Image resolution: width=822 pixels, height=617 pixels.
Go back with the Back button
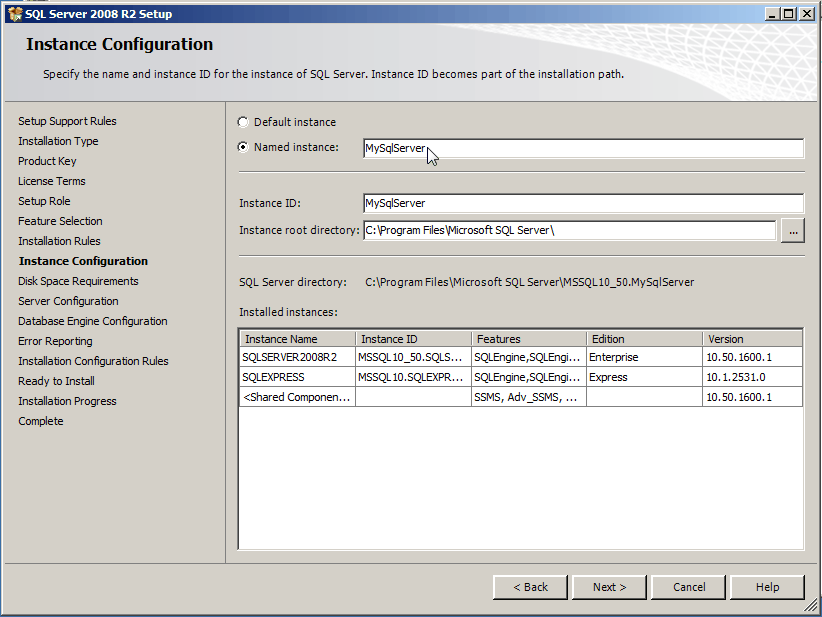pos(530,587)
